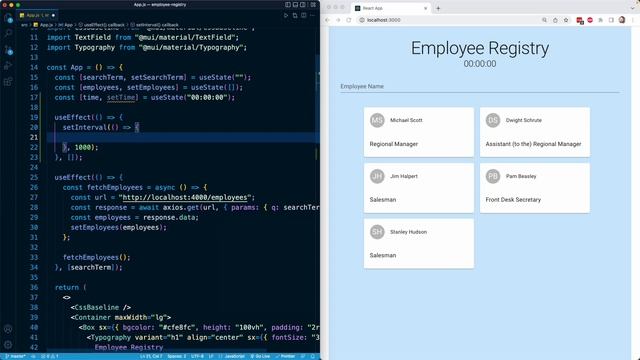
Task: Click line number 21 in the gutter
Action: click(33, 138)
